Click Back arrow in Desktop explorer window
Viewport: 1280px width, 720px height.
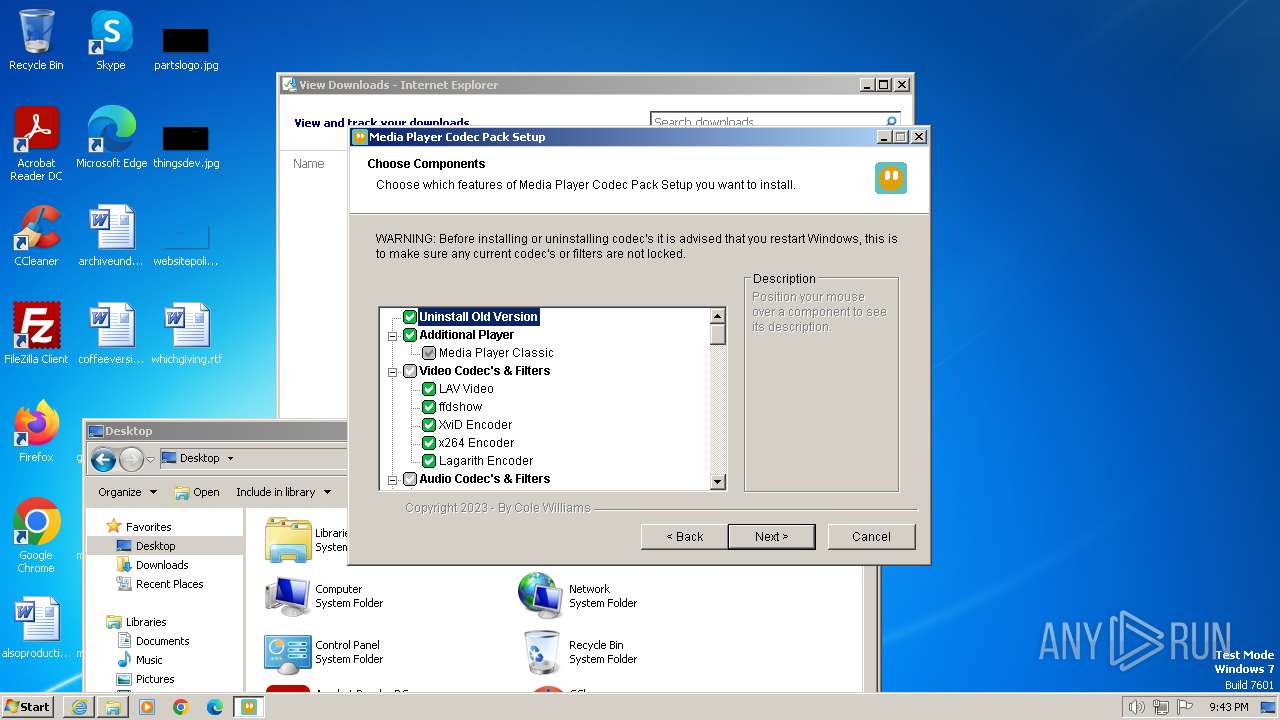click(x=103, y=459)
